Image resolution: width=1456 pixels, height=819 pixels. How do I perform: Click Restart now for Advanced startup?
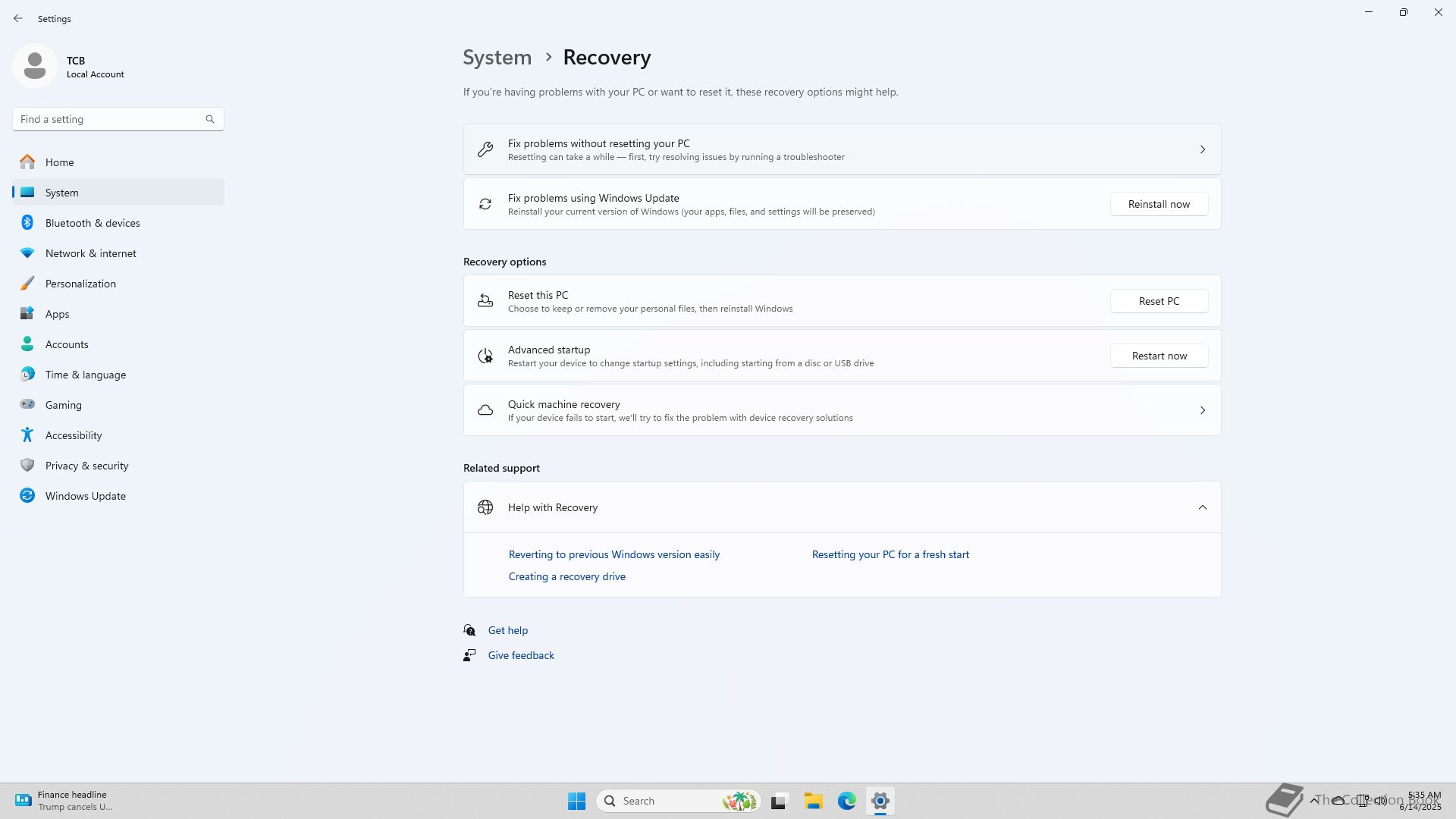[1159, 356]
